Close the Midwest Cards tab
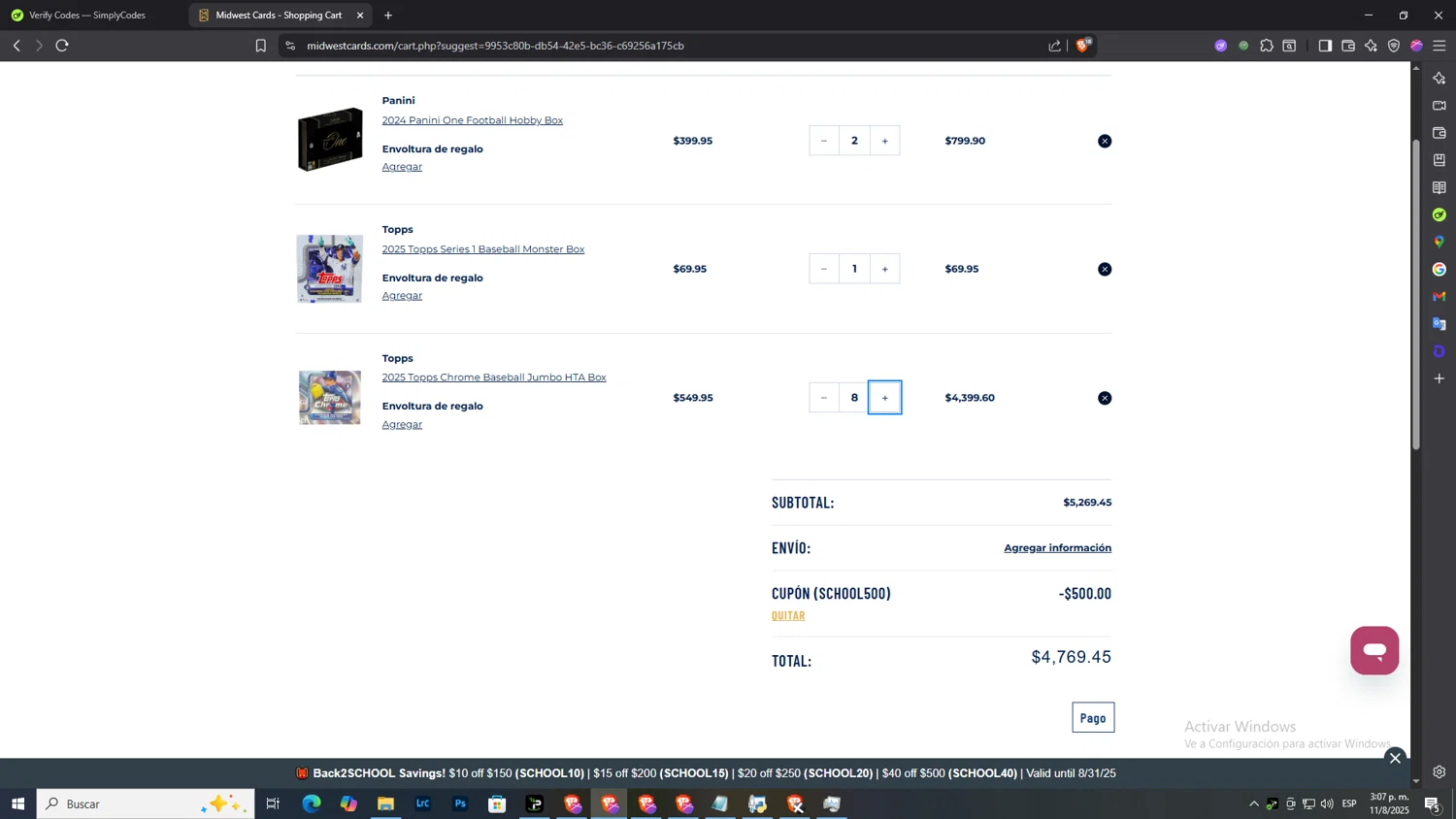 click(x=360, y=16)
